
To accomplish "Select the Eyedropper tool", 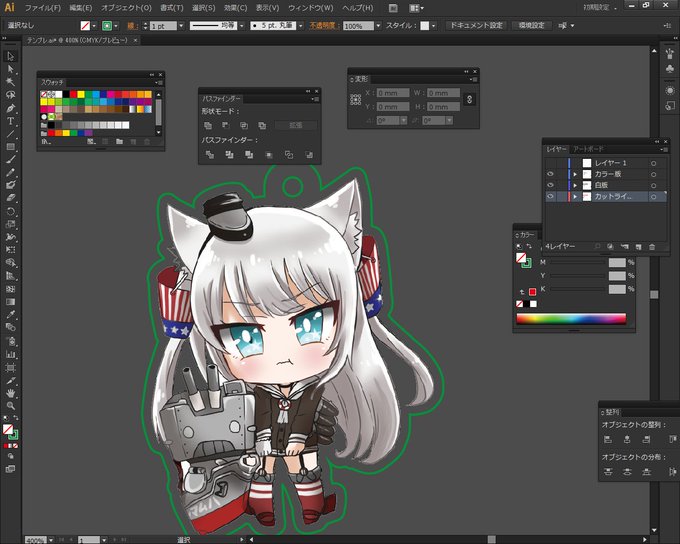I will coord(10,315).
